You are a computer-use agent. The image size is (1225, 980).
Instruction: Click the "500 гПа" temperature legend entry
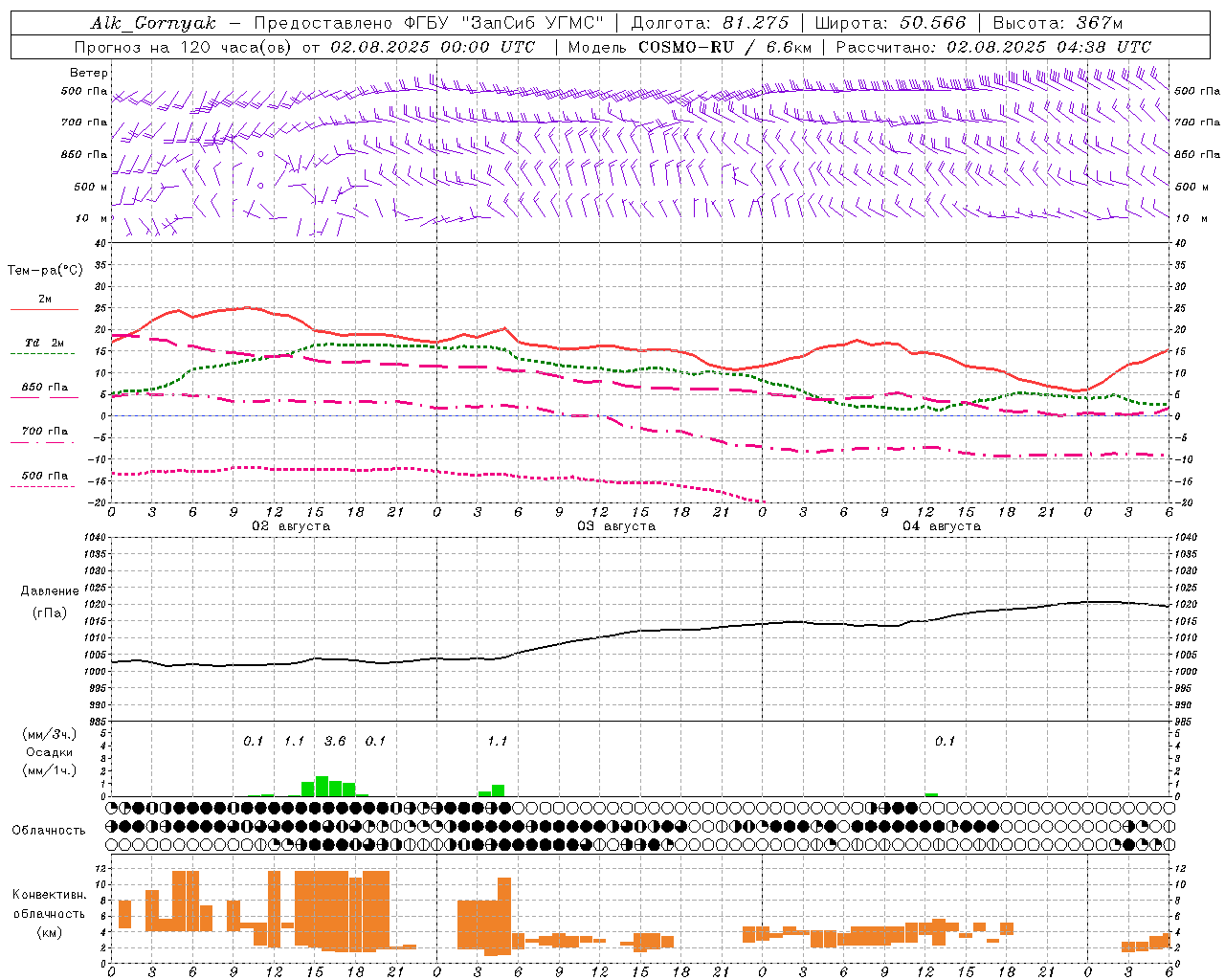pyautogui.click(x=44, y=476)
